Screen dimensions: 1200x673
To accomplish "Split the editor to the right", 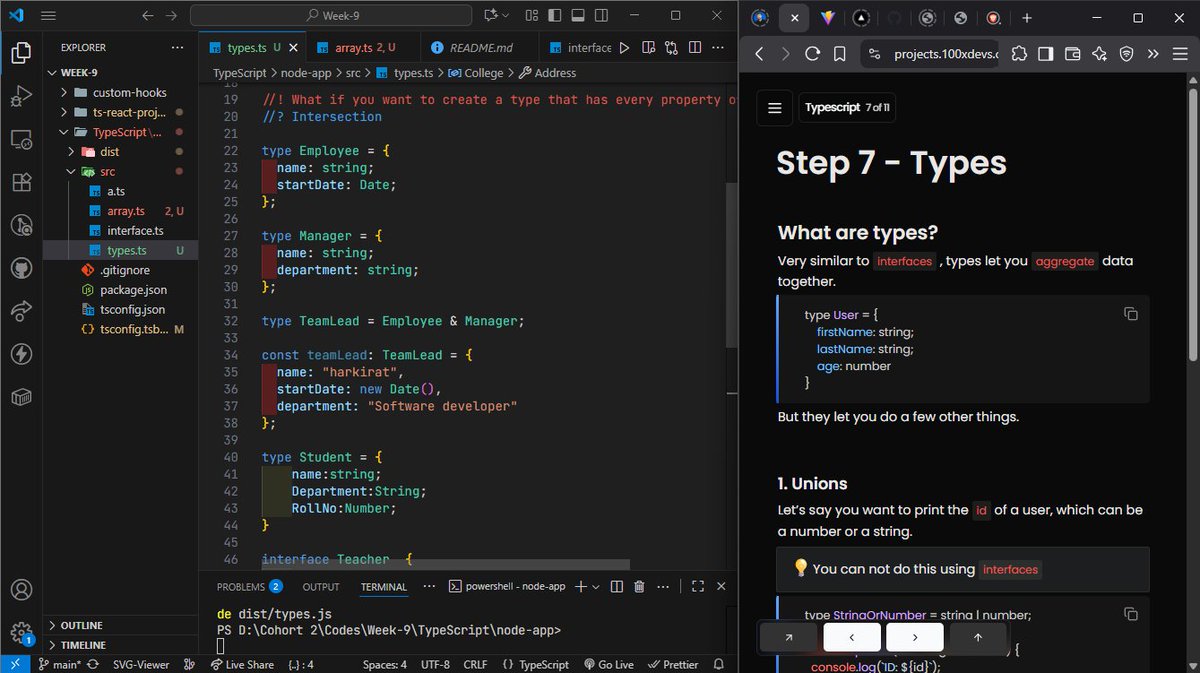I will point(693,47).
